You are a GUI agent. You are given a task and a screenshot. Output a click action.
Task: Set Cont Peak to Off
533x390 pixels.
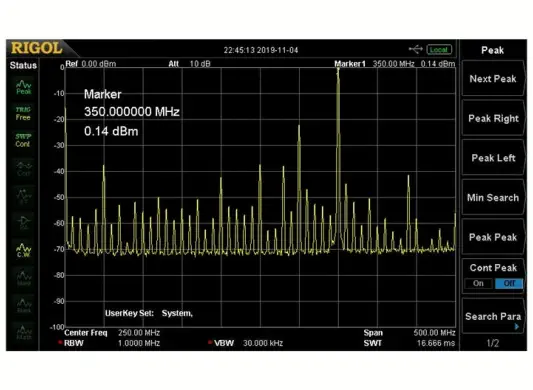pyautogui.click(x=509, y=283)
